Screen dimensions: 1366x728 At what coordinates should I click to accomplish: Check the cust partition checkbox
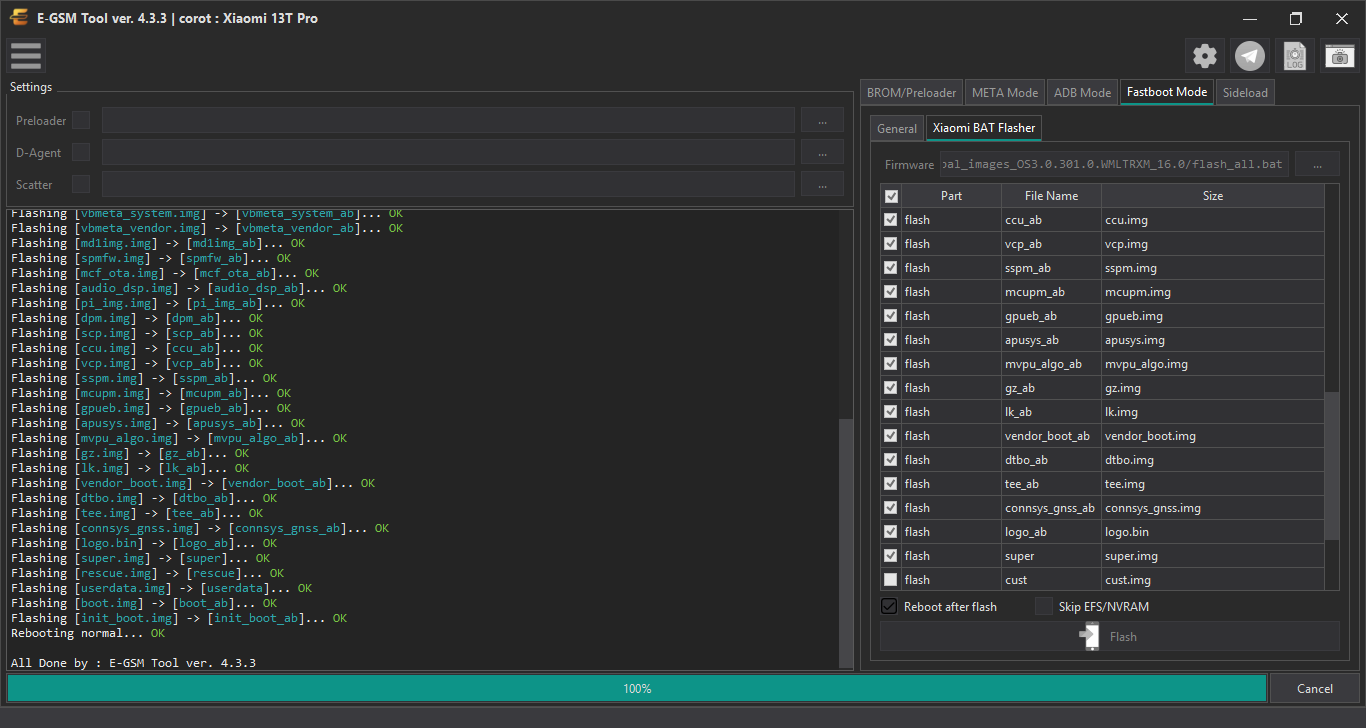point(891,580)
